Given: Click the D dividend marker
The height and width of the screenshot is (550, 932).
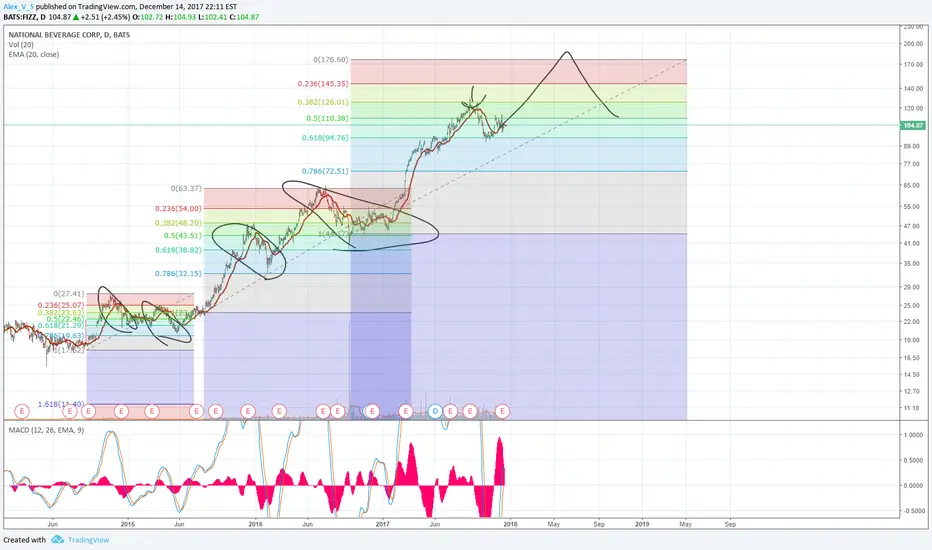Looking at the screenshot, I should [x=435, y=411].
